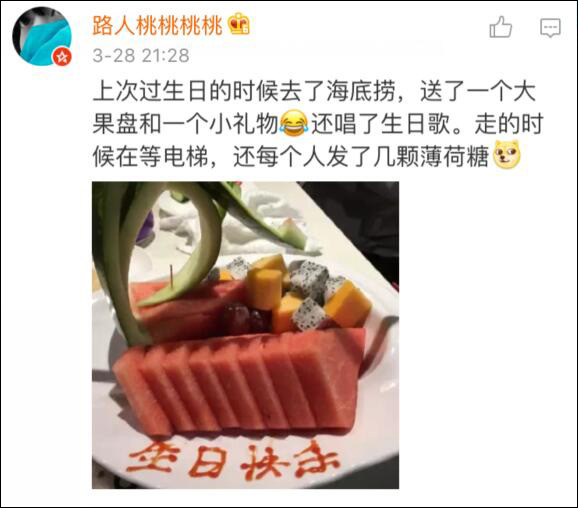Click the comment line starting with 上次过生日
This screenshot has width=578, height=508.
pos(314,91)
